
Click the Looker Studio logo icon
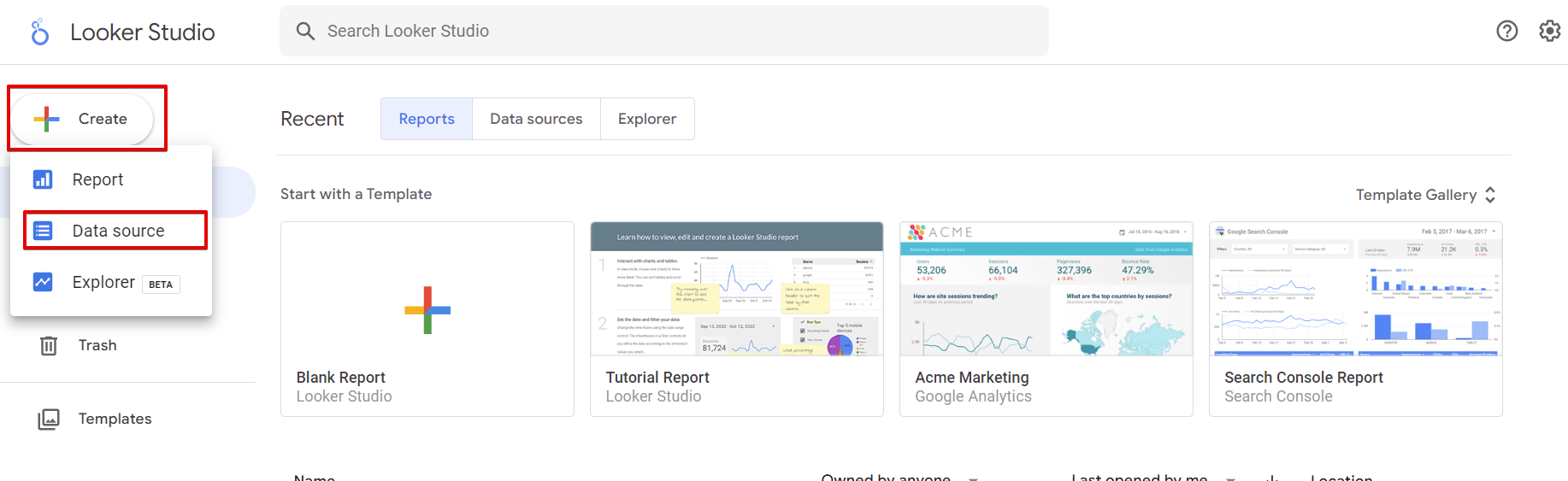point(39,32)
